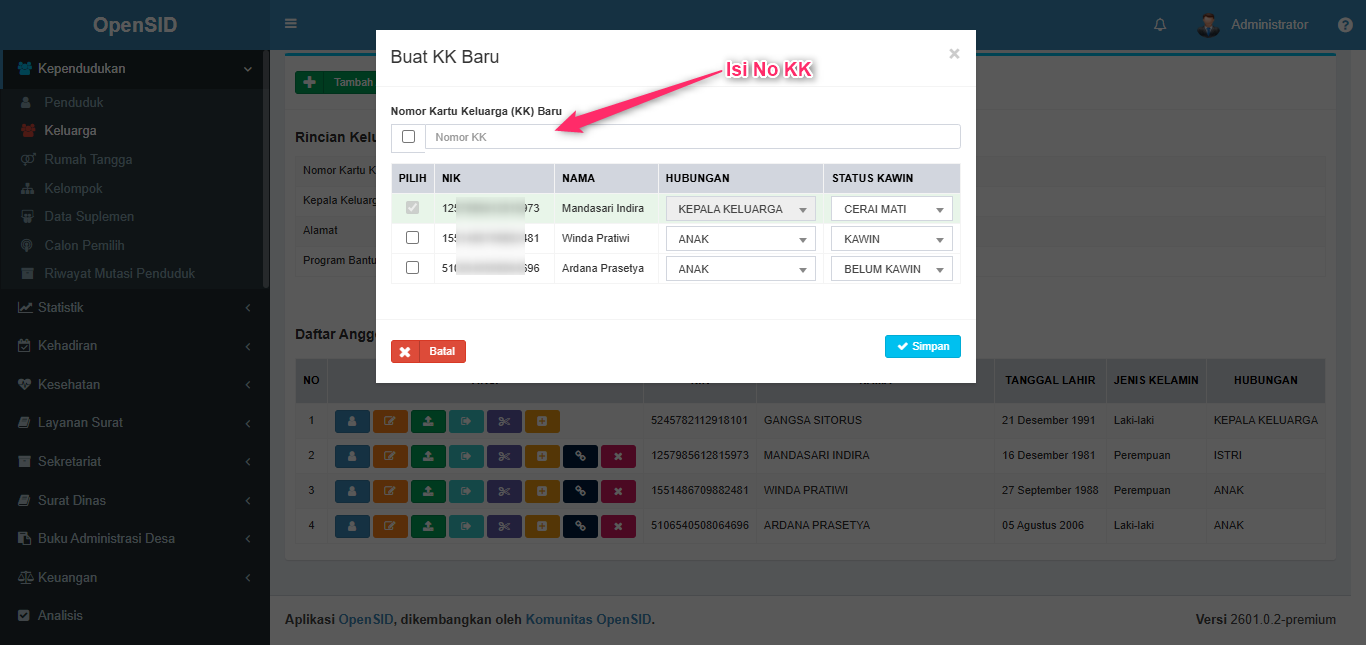Click into the Nomor KK input field
Viewport: 1366px width, 645px height.
pos(692,137)
